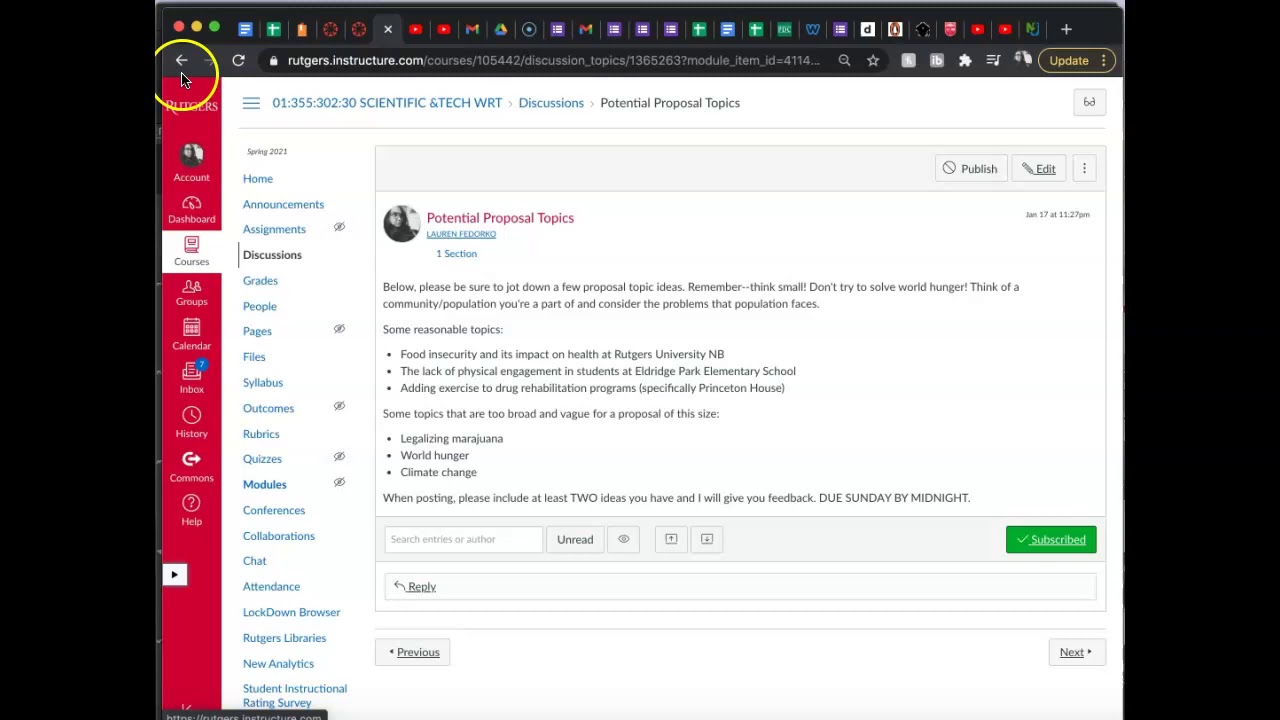The width and height of the screenshot is (1280, 720).
Task: Click the author avatar of the discussion
Action: 401,224
